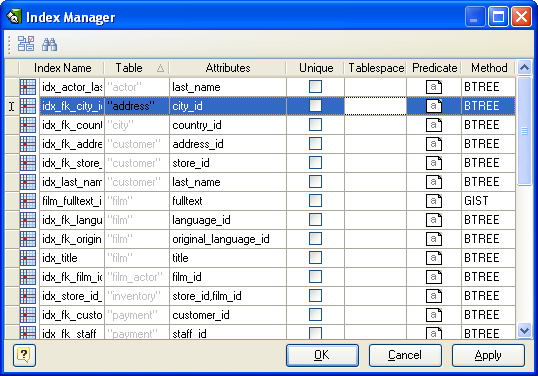This screenshot has height=376, width=538.
Task: Click the "actor" table cell
Action: (x=137, y=87)
